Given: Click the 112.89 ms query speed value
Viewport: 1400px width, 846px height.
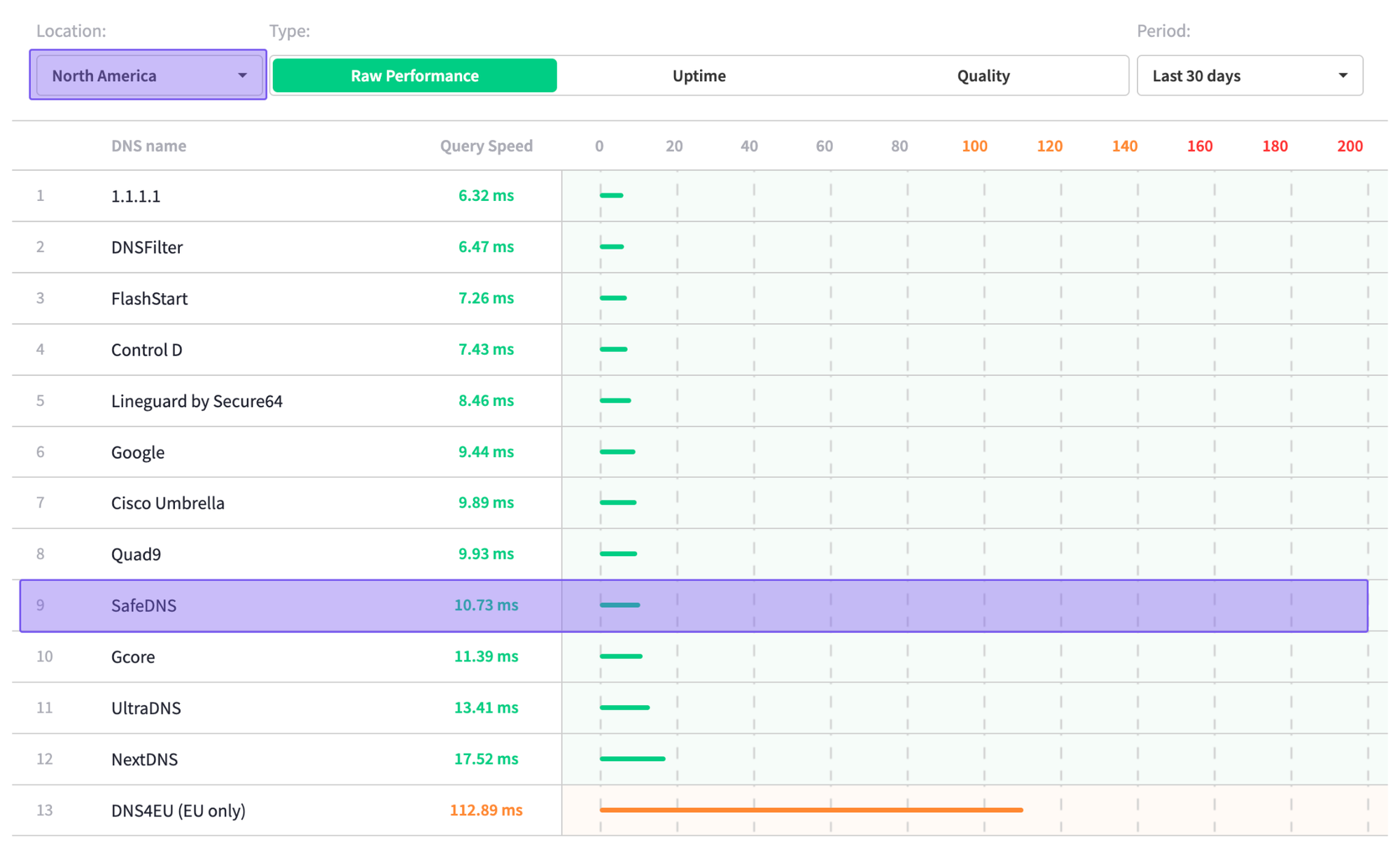Looking at the screenshot, I should (486, 810).
